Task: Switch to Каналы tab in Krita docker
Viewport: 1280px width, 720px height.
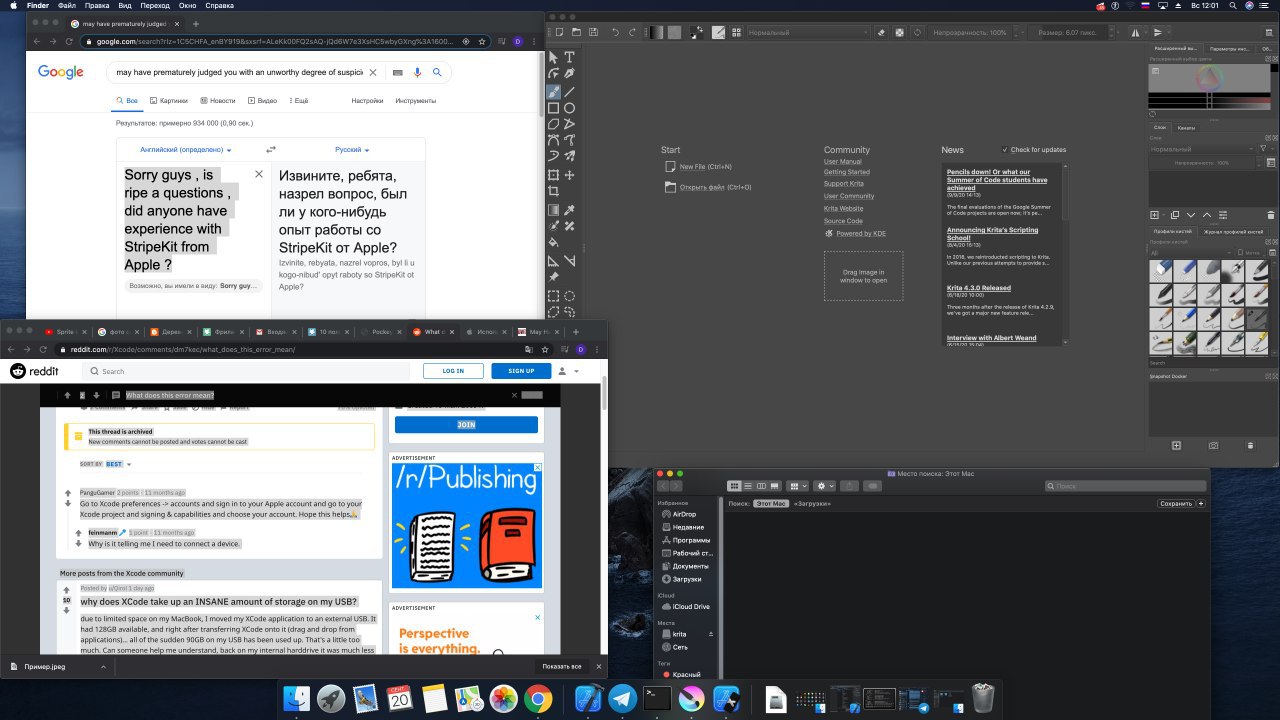Action: 1186,127
